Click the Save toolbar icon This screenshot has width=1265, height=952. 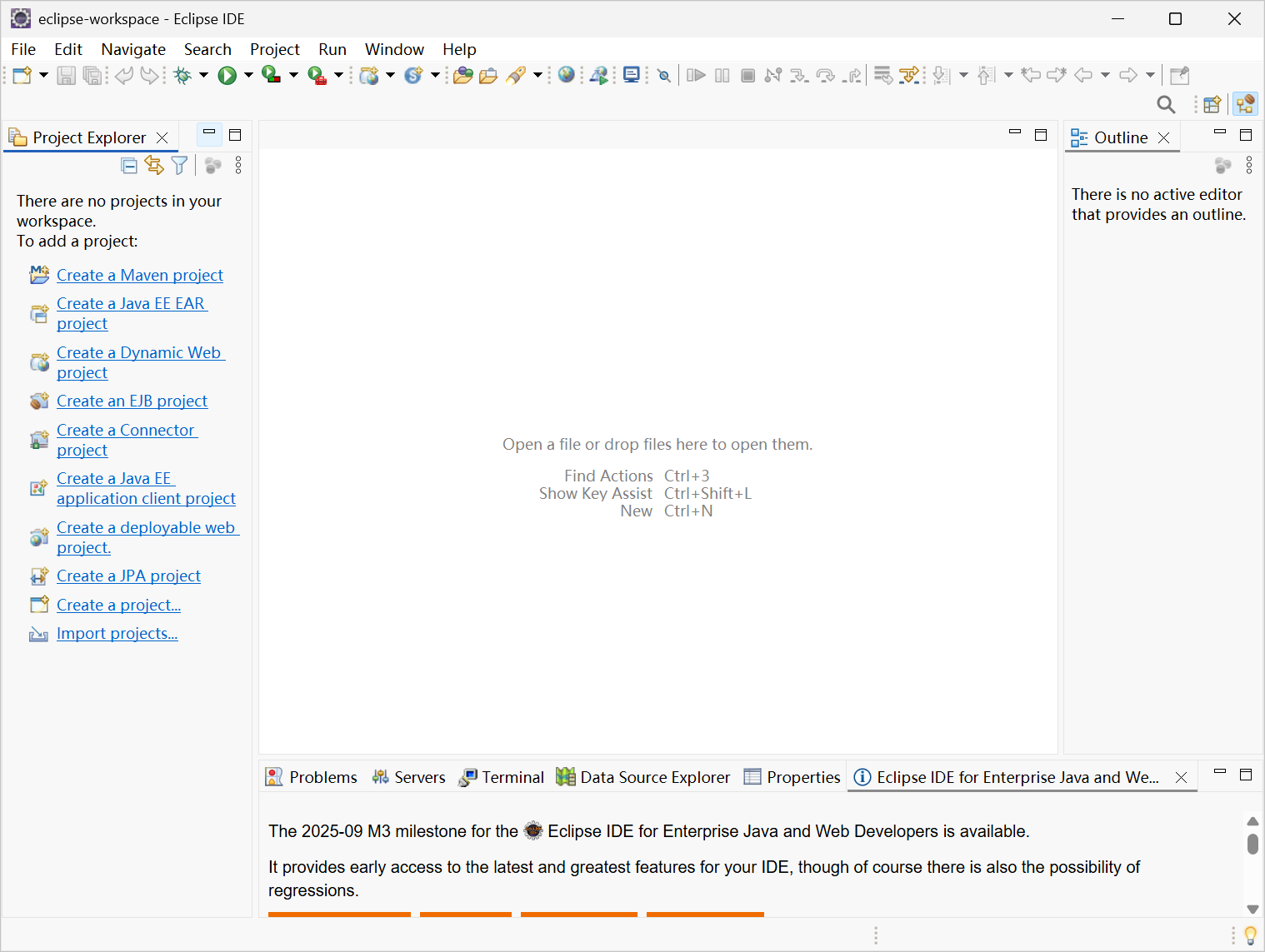pos(66,76)
